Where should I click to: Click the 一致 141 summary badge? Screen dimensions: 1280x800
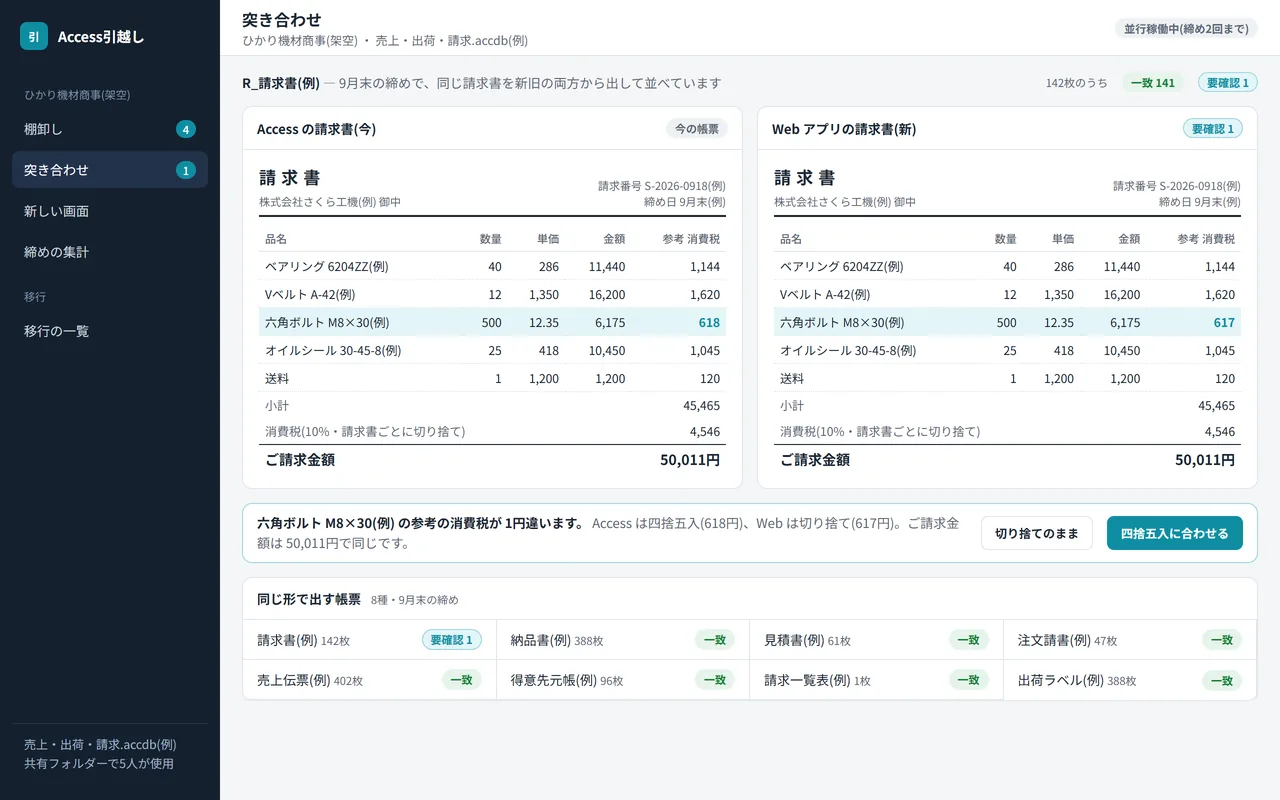tap(1153, 83)
